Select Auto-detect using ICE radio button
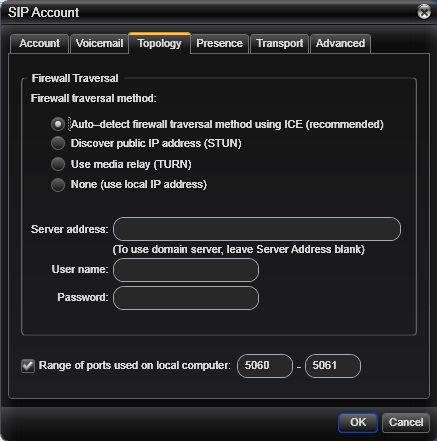 [58, 124]
